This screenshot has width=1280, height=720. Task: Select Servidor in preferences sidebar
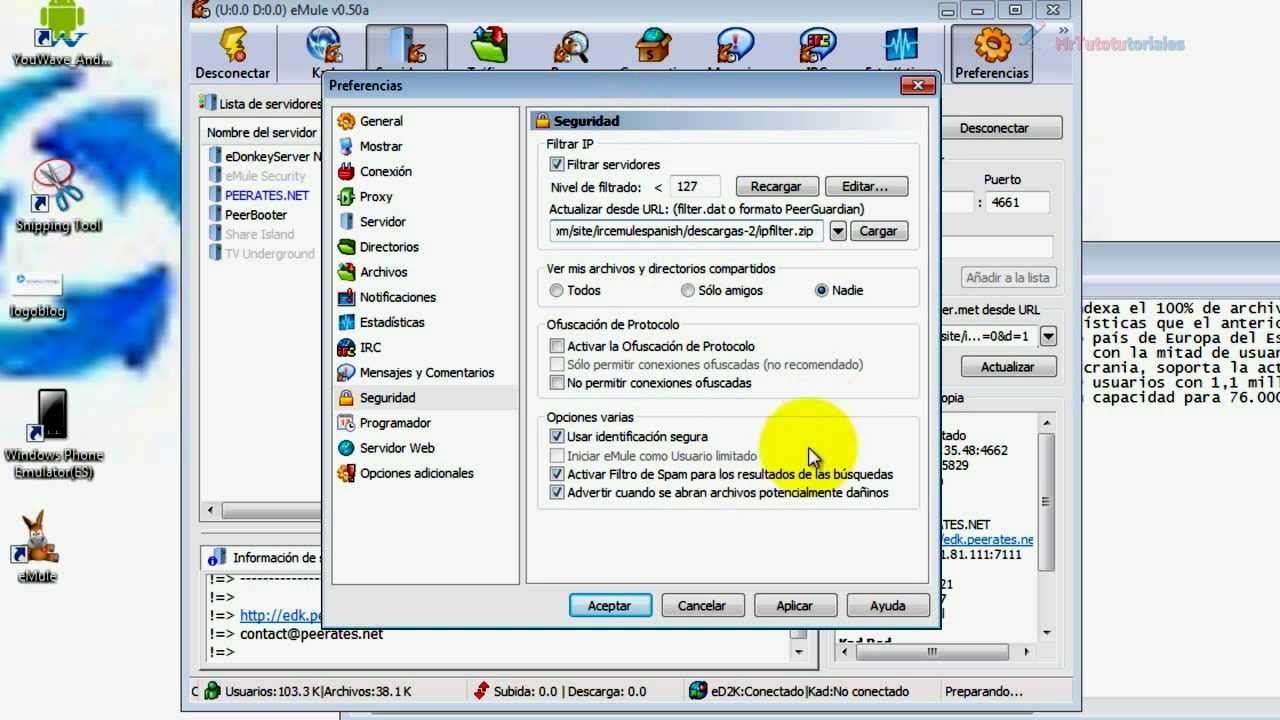(x=382, y=221)
